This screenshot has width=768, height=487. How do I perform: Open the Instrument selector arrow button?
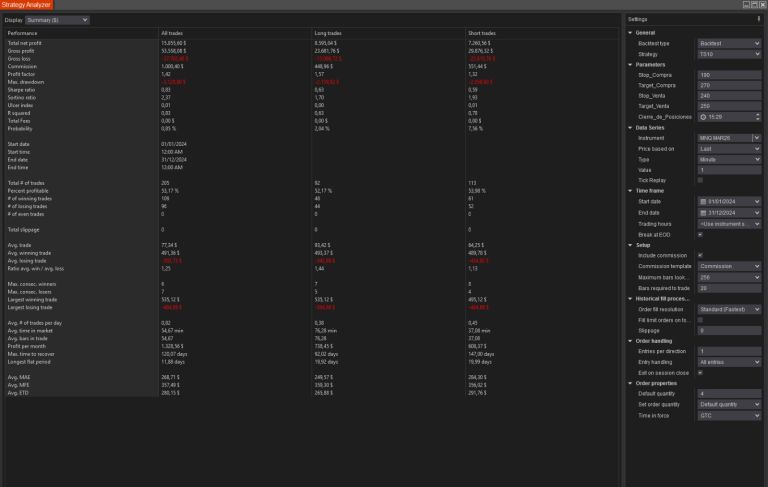[x=757, y=138]
